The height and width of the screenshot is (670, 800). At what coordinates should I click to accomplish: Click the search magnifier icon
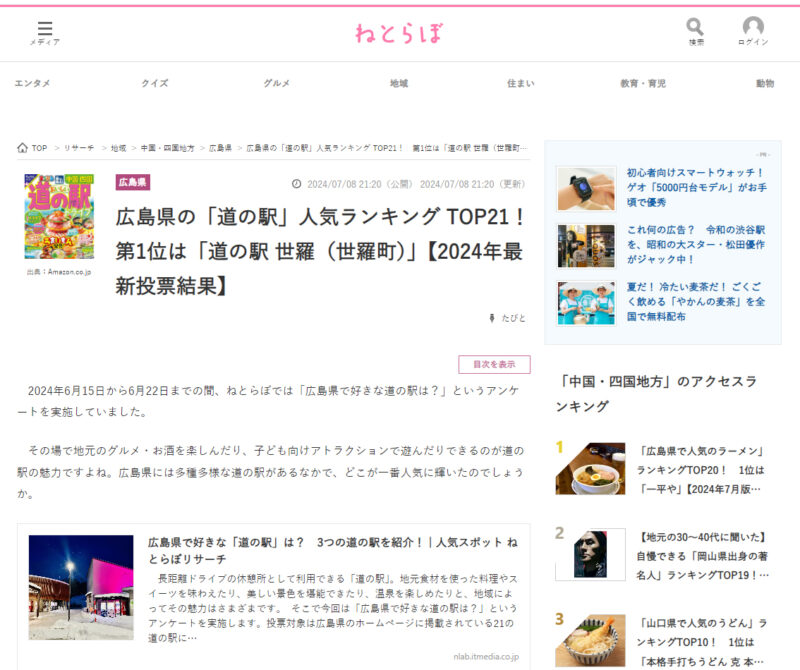(695, 28)
